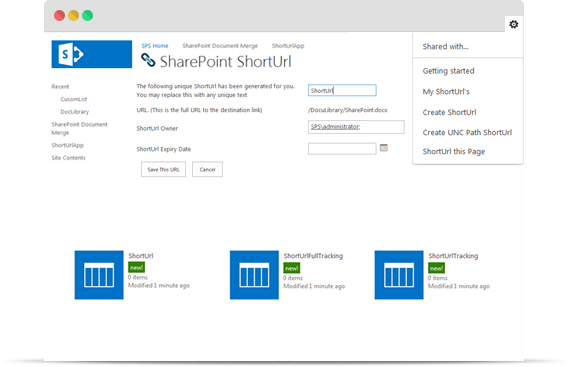Open the ShortUrlTracking list tile icon
Screen dimensions: 569x367
click(399, 275)
